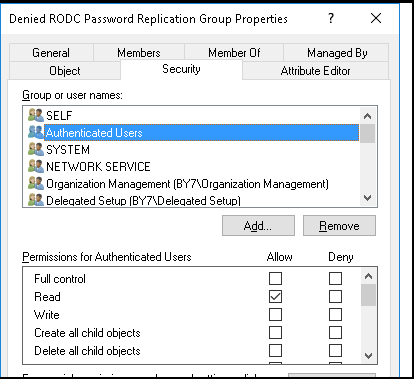The height and width of the screenshot is (379, 414).
Task: Click the Organization Management group icon
Action: coord(36,183)
